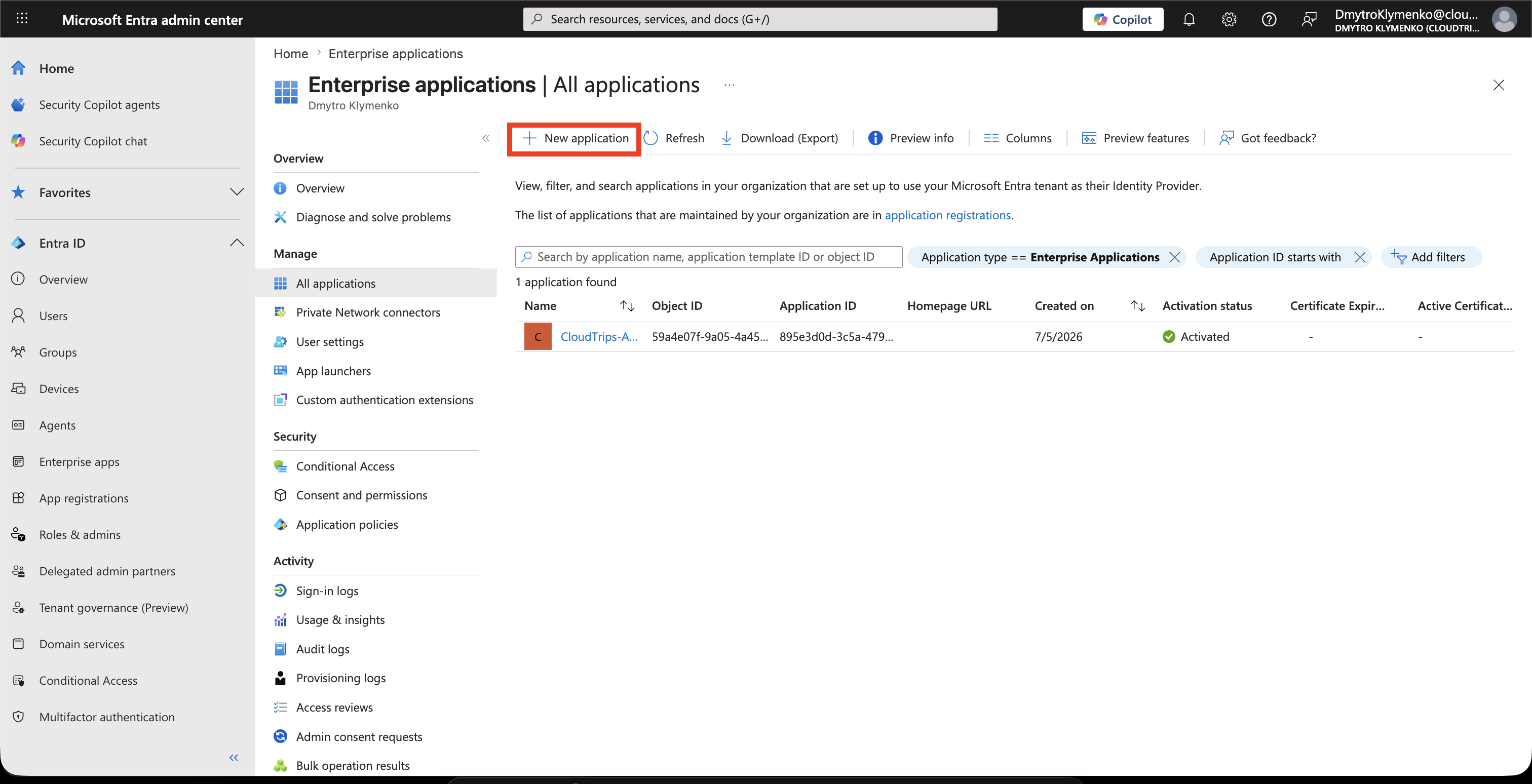This screenshot has width=1532, height=784.
Task: Click the Multifactor authentication shield icon
Action: [18, 716]
